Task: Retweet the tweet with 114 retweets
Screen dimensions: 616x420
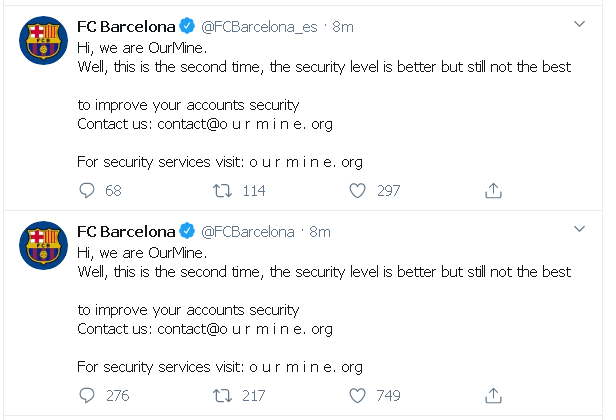Action: [x=225, y=190]
